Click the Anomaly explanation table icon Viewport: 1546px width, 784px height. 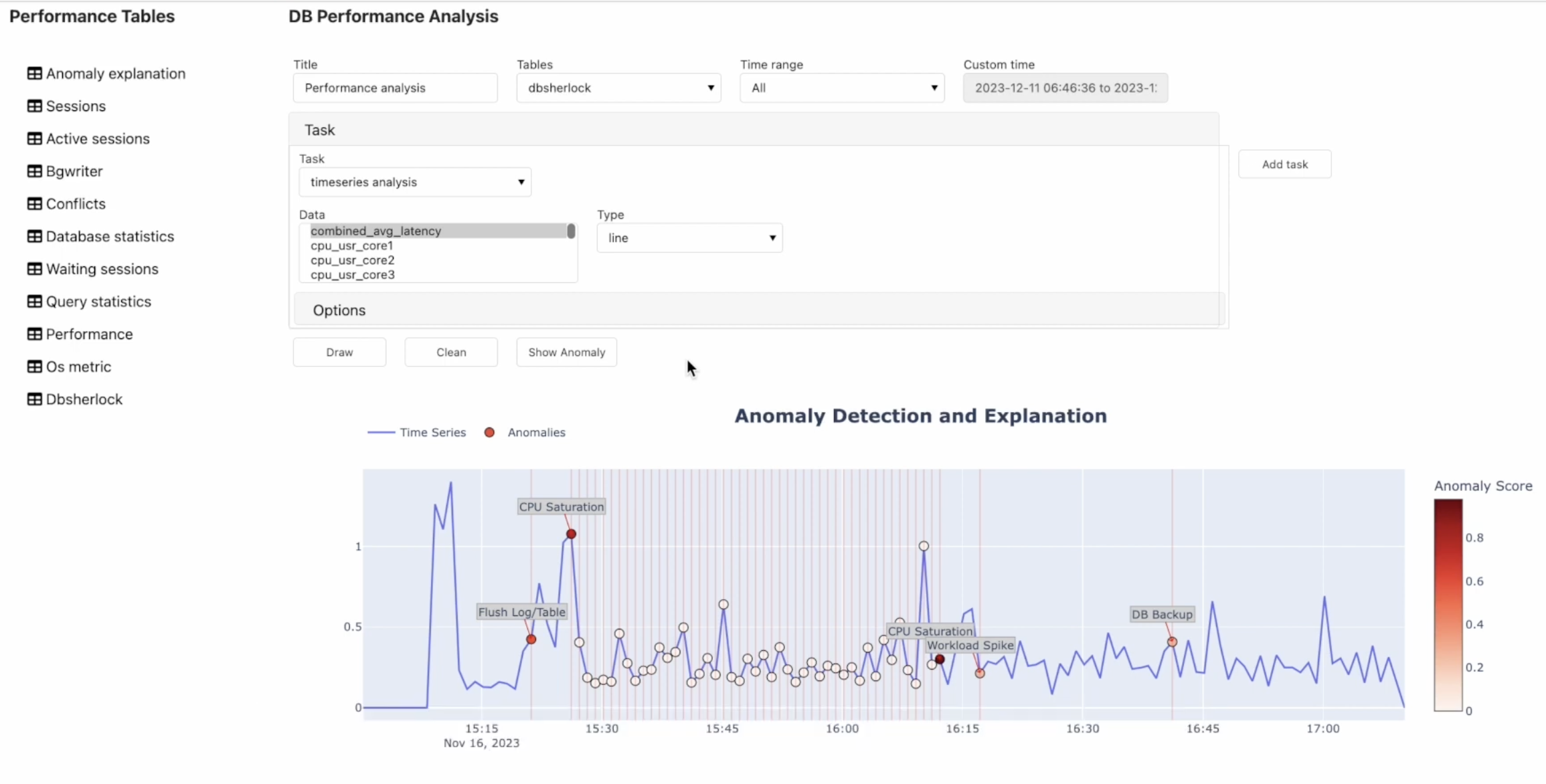34,74
